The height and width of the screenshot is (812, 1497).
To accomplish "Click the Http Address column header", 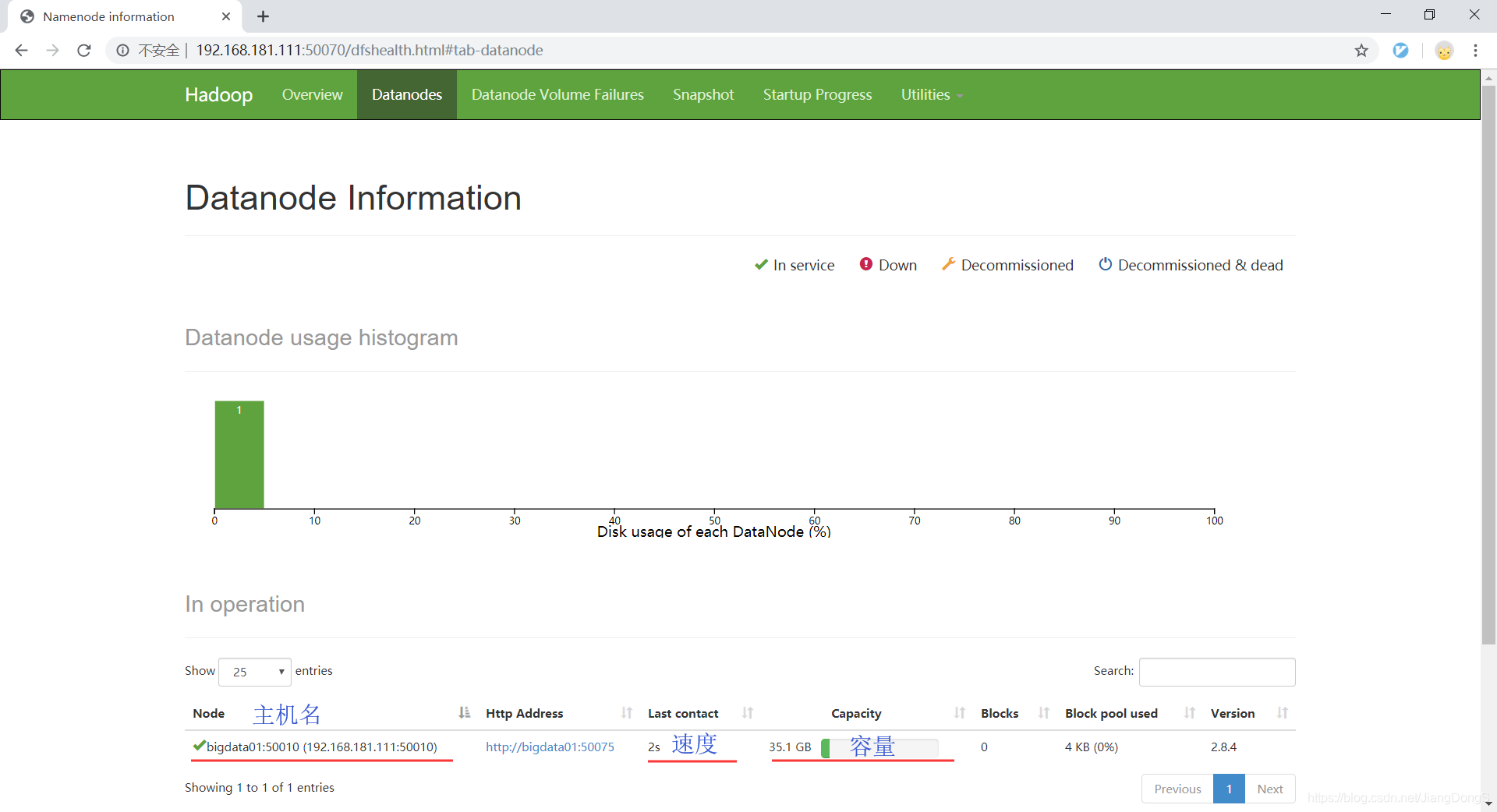I will point(524,713).
